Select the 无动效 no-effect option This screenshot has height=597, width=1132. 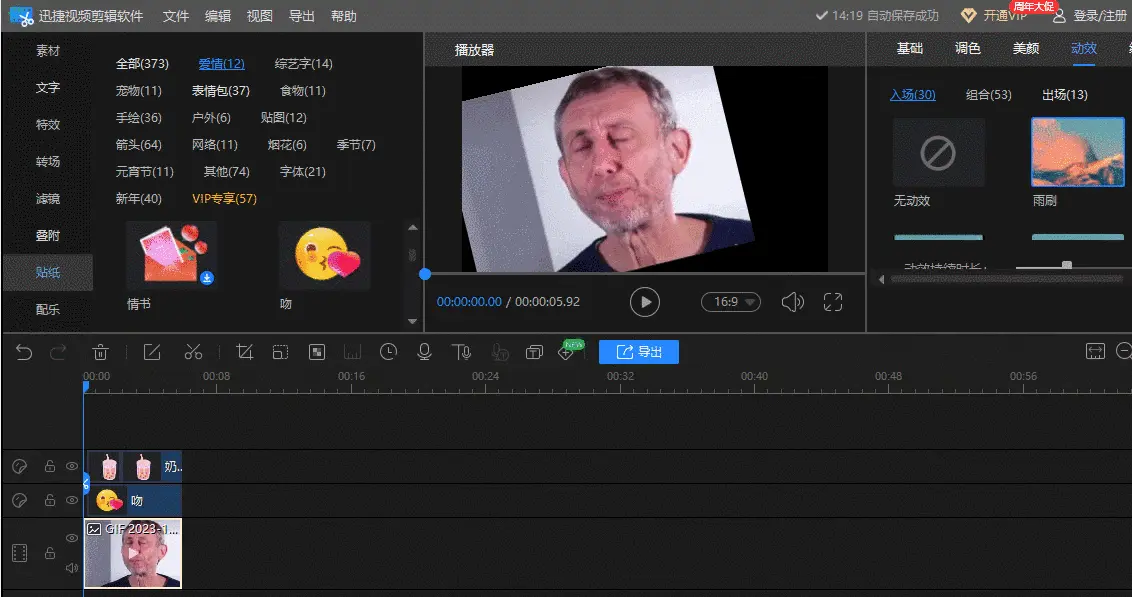point(939,153)
